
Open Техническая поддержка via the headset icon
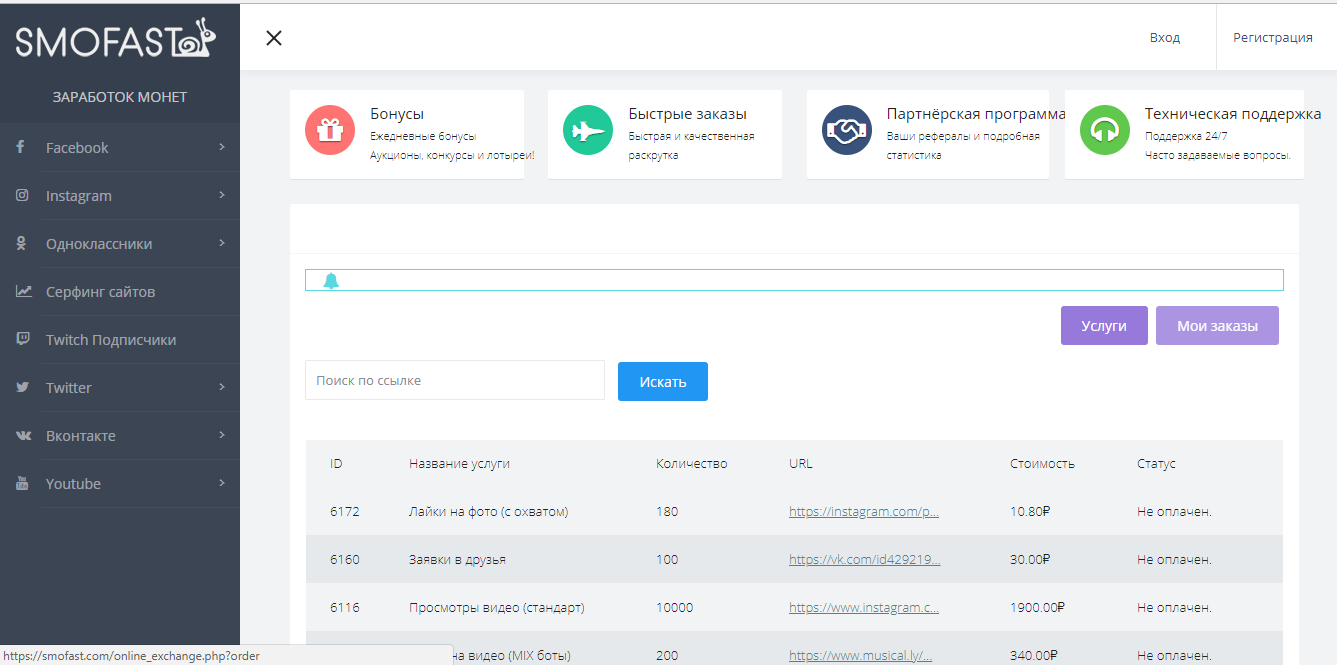coord(1104,130)
